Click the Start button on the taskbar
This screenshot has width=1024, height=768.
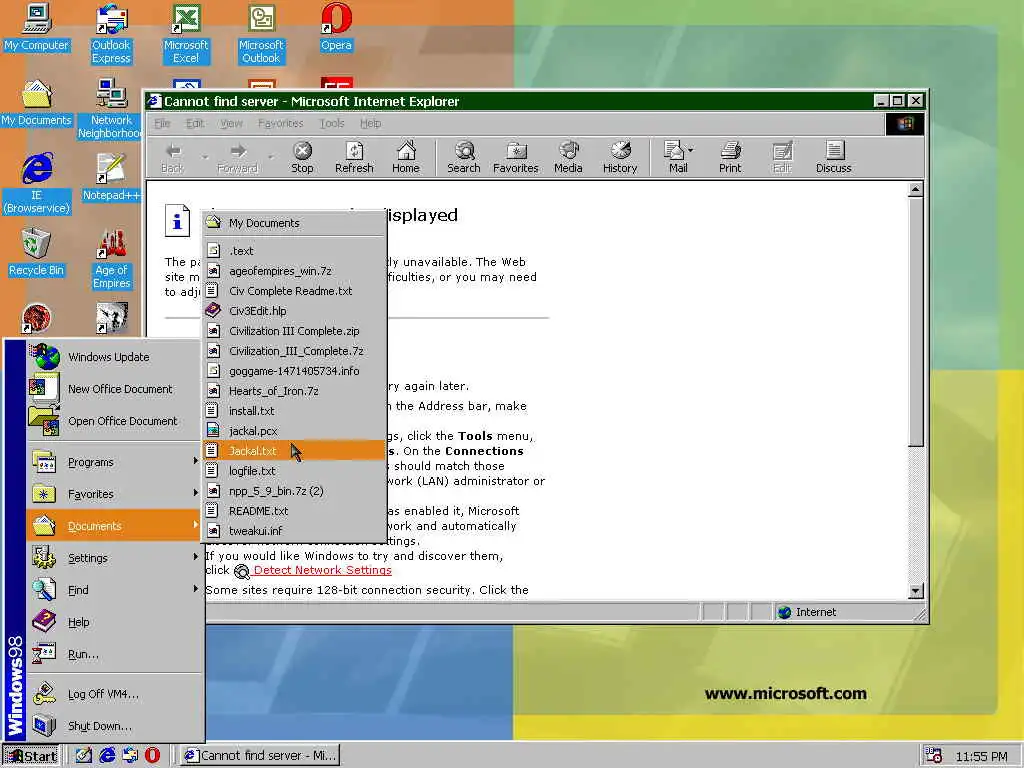(x=30, y=756)
